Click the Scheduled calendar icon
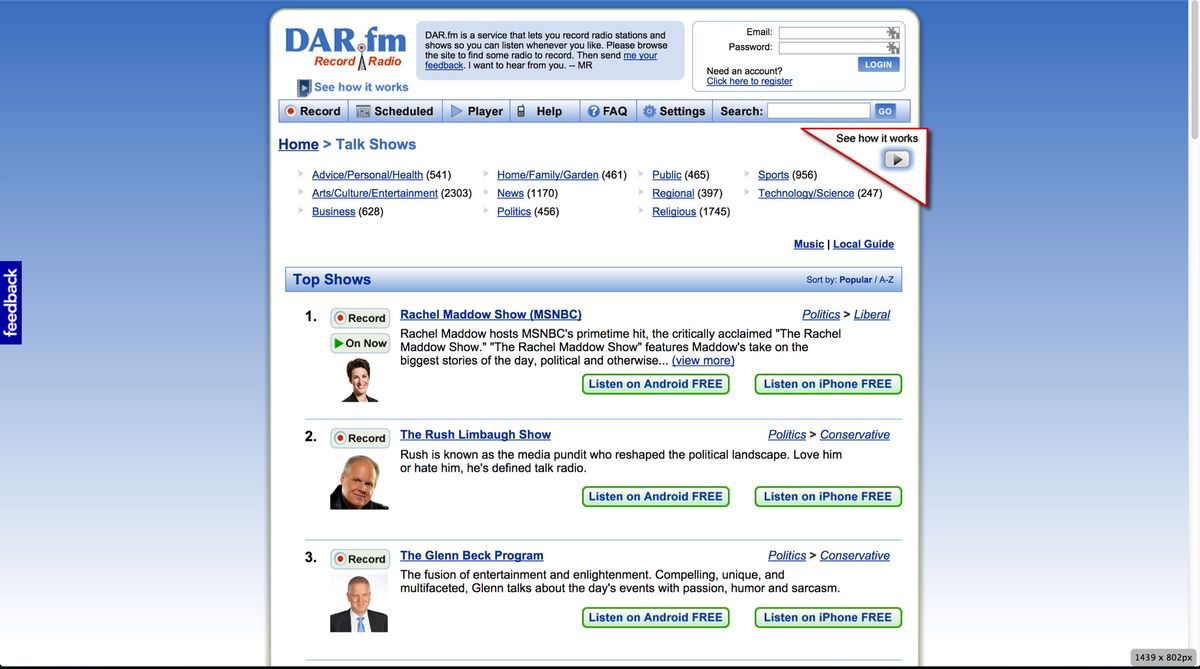 tap(362, 110)
